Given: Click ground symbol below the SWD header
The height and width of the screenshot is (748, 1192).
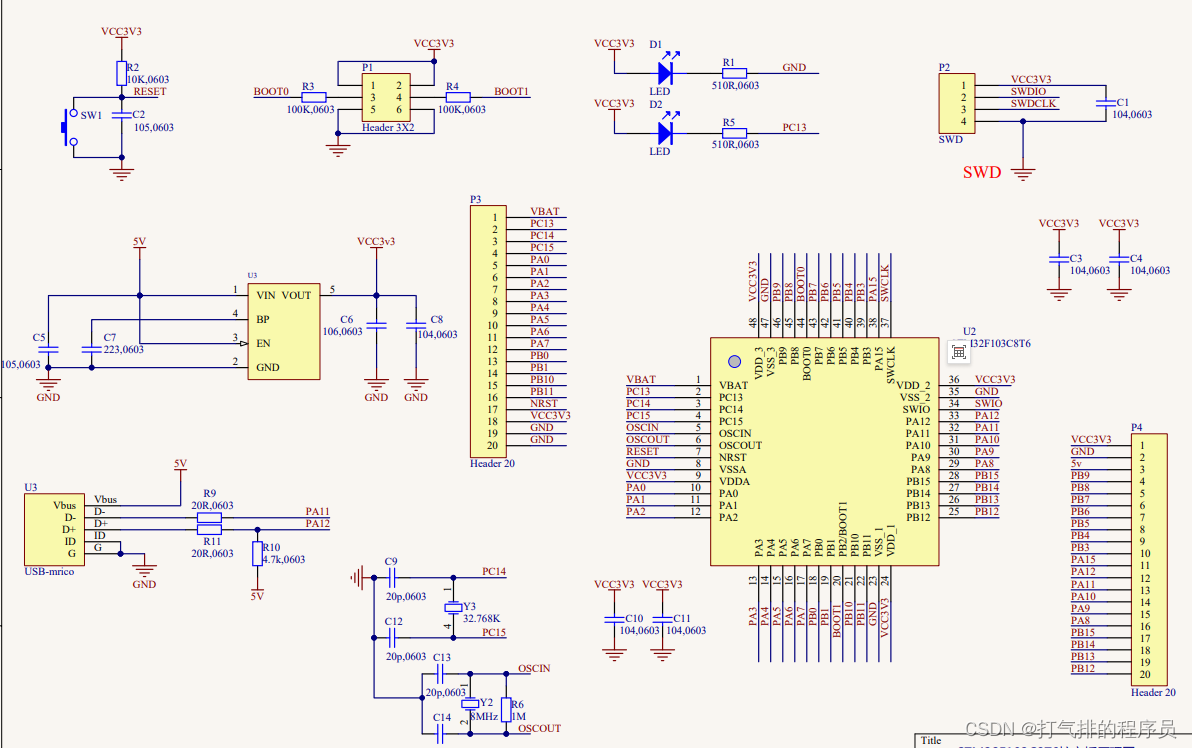Looking at the screenshot, I should (x=1023, y=174).
